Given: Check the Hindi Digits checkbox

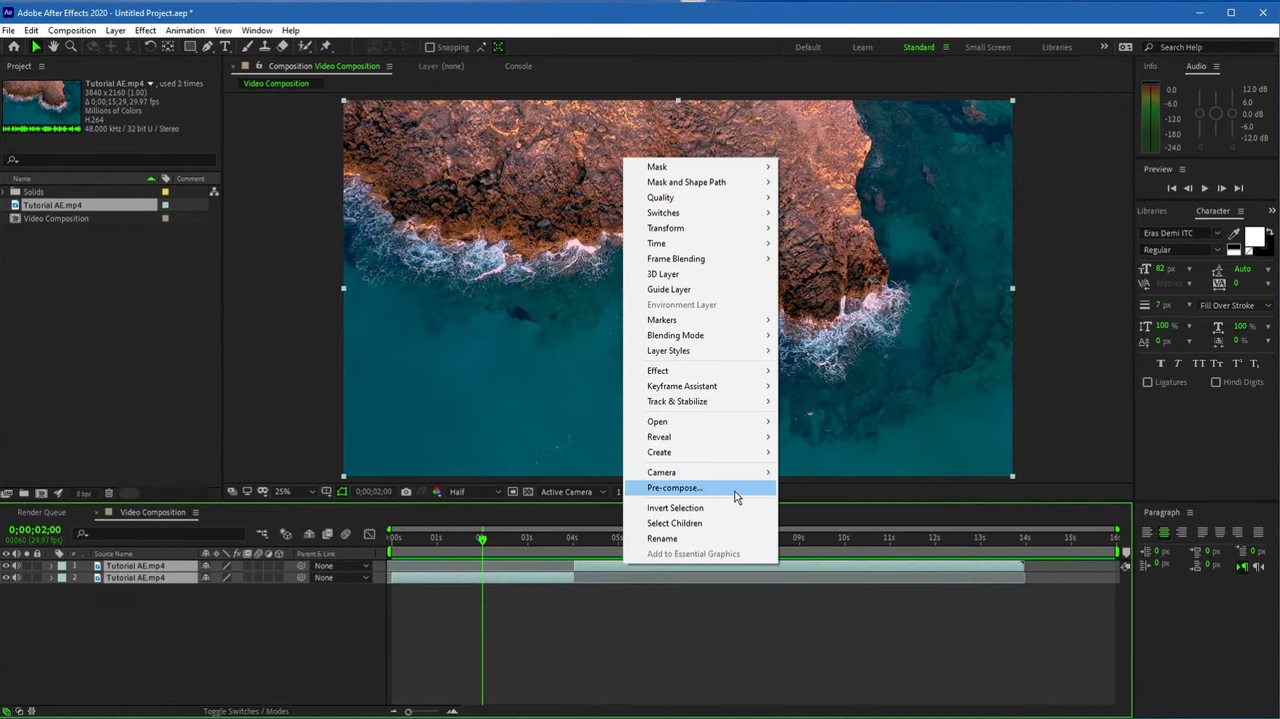Looking at the screenshot, I should pyautogui.click(x=1216, y=382).
